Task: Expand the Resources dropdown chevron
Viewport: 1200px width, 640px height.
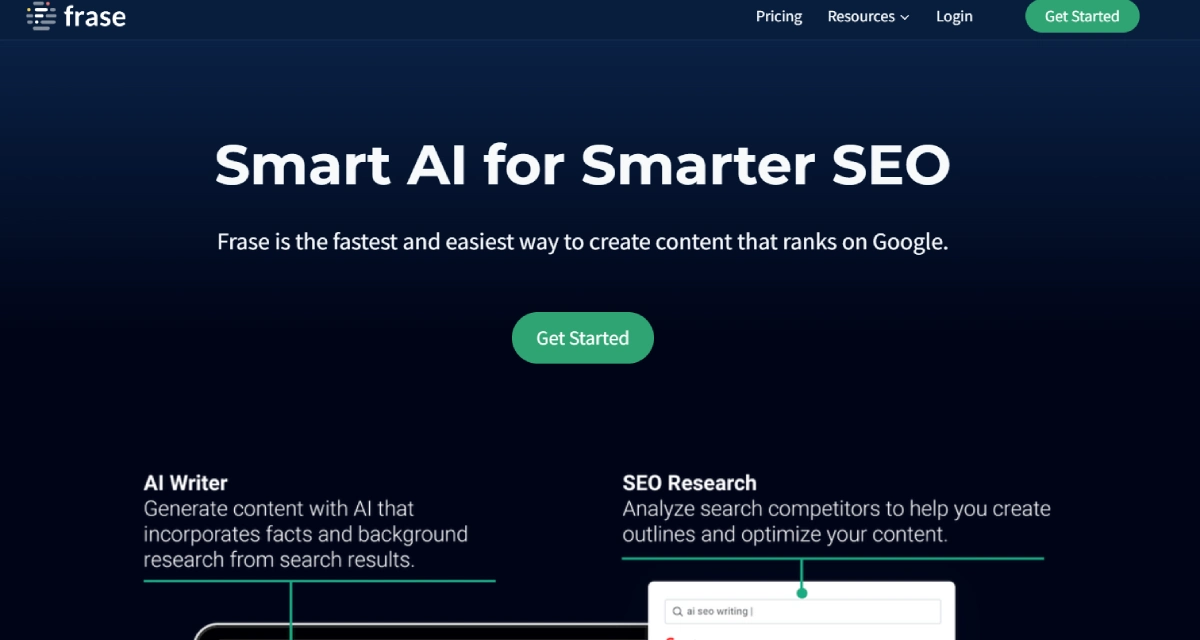Action: (x=905, y=17)
